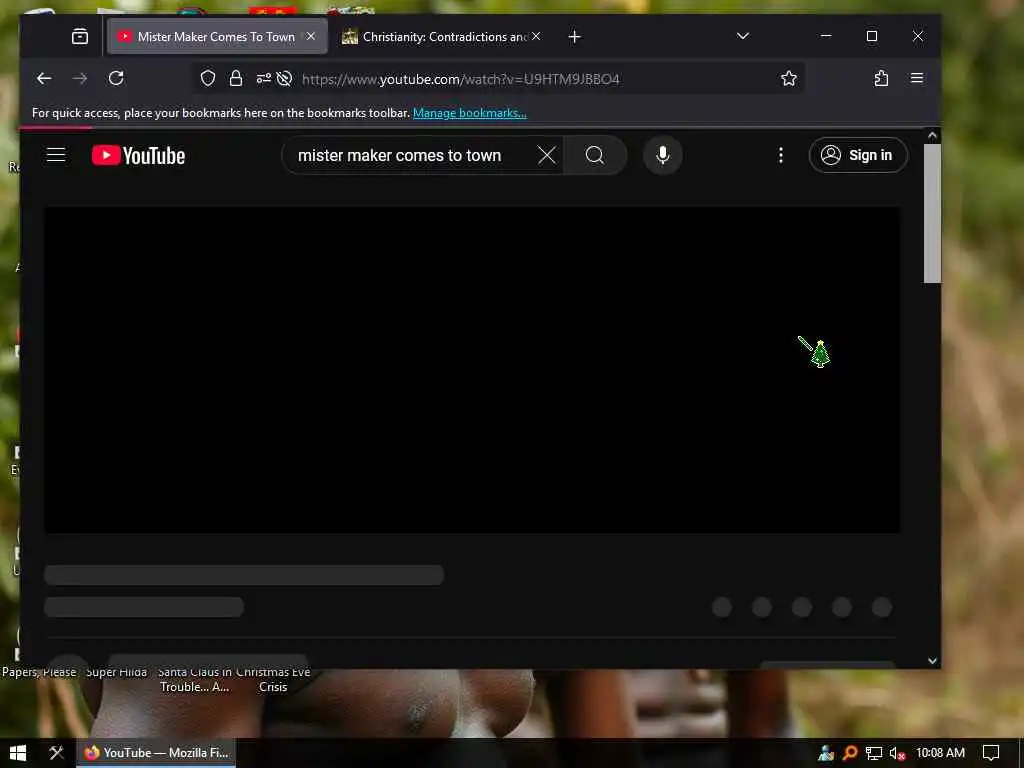Switch to Christianity: Contradictions tab
The image size is (1024, 768).
(x=444, y=37)
